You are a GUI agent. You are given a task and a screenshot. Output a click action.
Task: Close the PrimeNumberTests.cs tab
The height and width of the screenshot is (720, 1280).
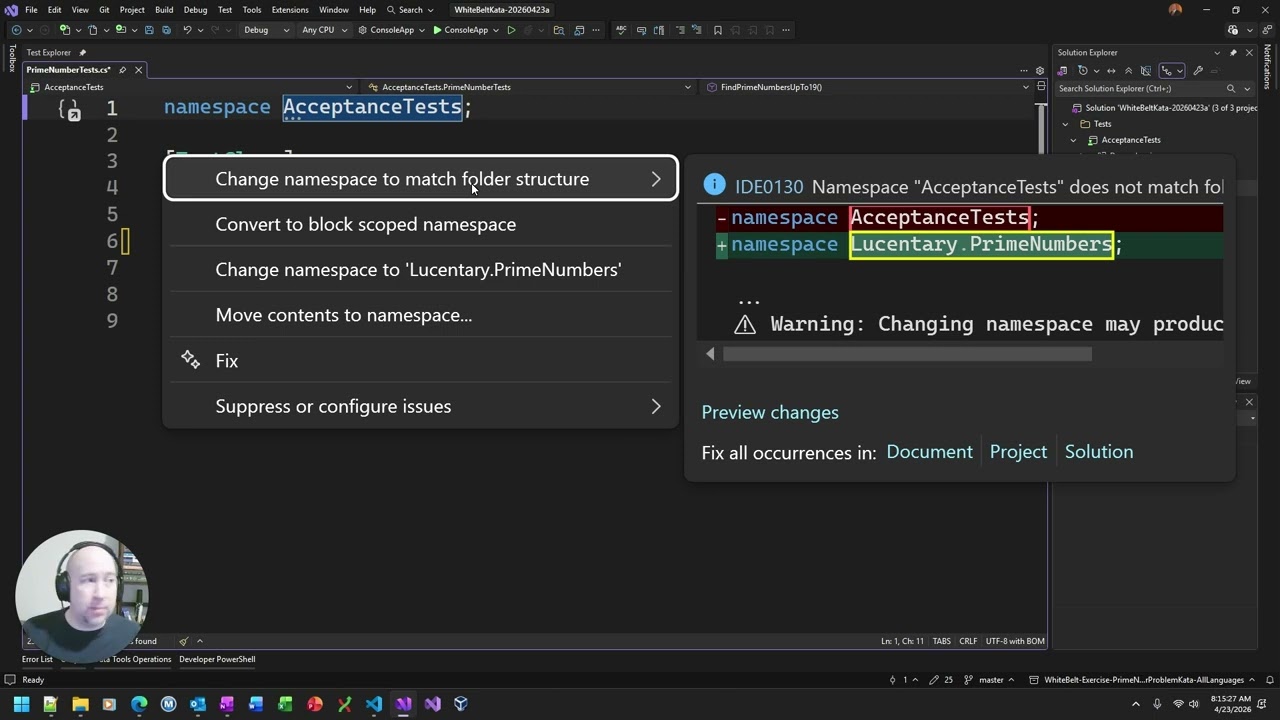pos(138,70)
